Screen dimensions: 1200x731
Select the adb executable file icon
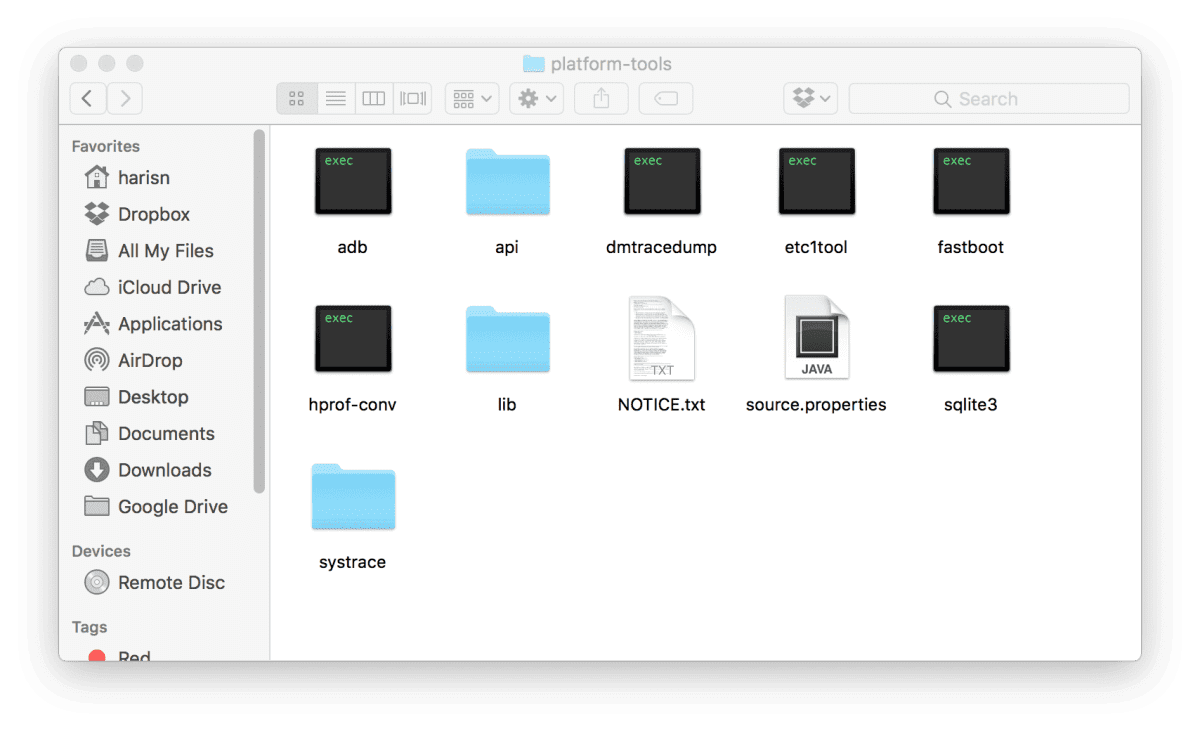[353, 181]
